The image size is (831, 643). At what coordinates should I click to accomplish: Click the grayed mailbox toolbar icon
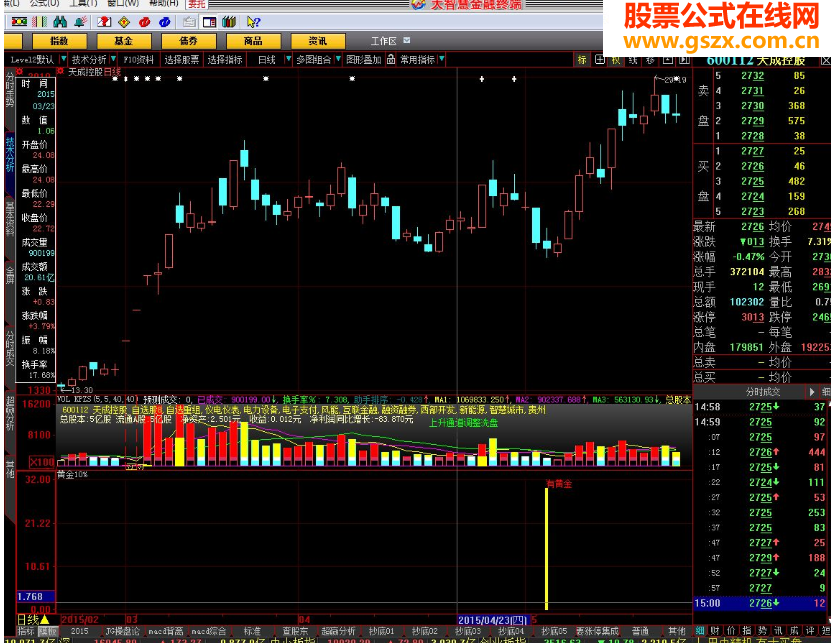[x=189, y=22]
